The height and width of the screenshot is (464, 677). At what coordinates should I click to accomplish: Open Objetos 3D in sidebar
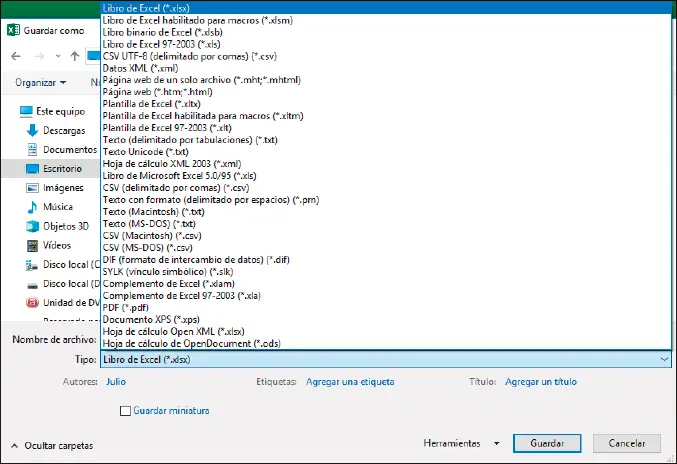(x=66, y=226)
